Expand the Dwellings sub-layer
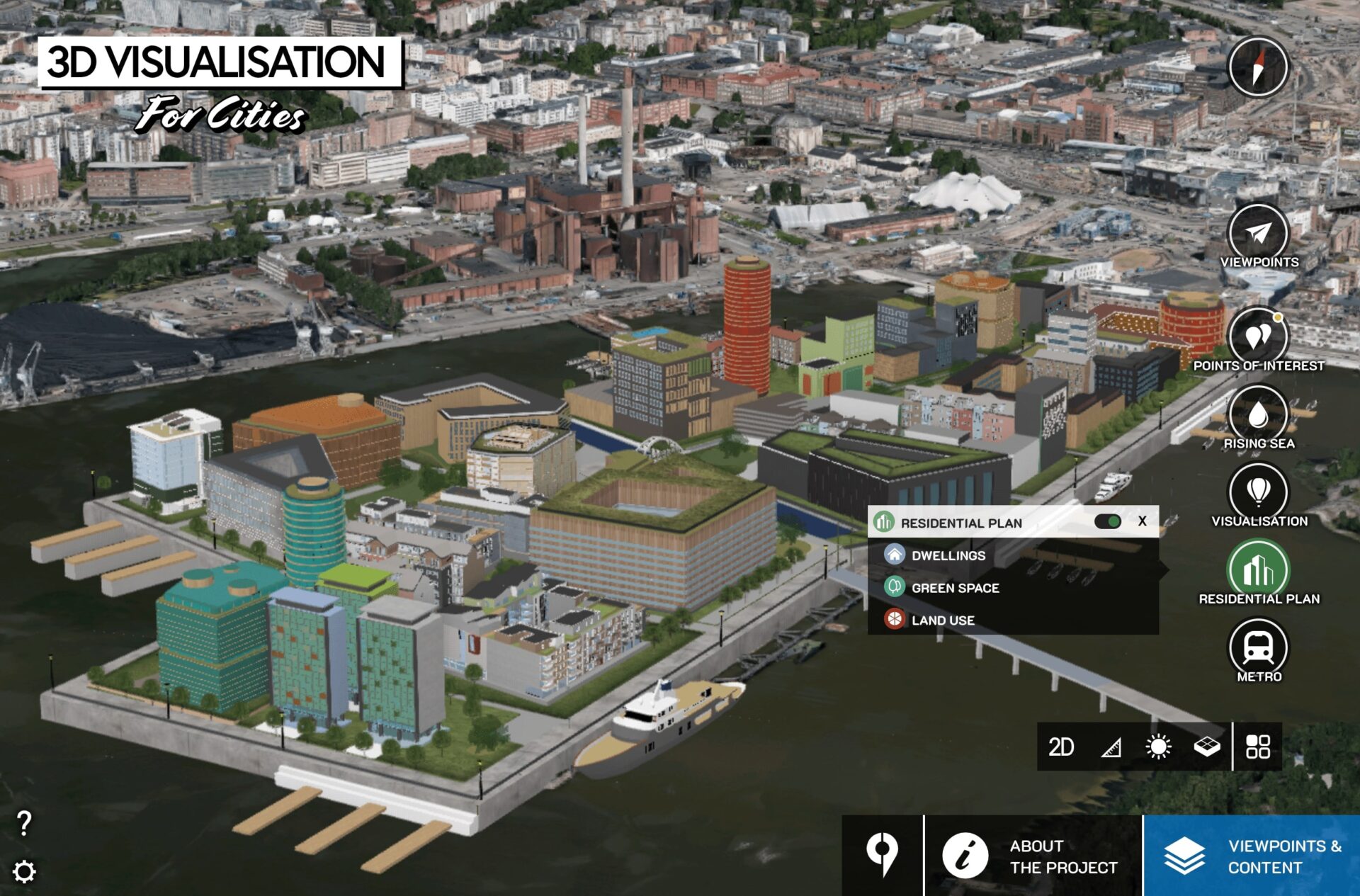1360x896 pixels. pos(948,555)
